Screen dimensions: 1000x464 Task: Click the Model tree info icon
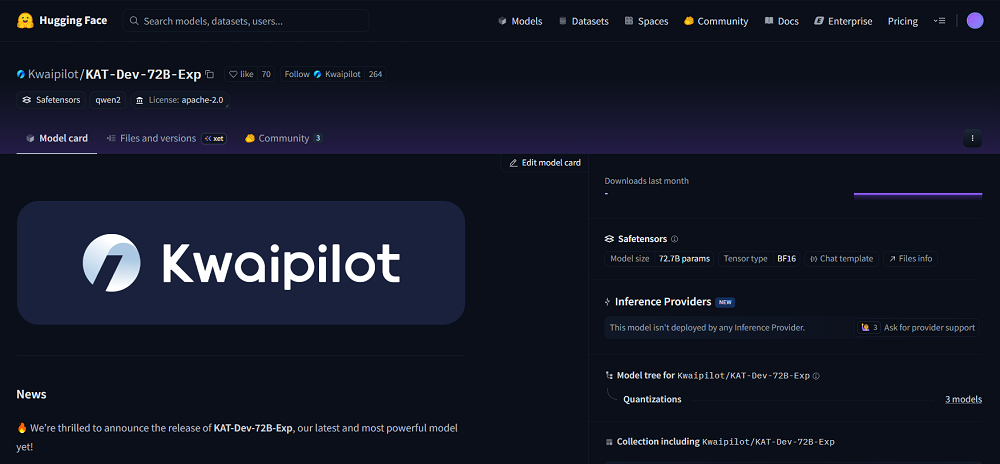[816, 376]
